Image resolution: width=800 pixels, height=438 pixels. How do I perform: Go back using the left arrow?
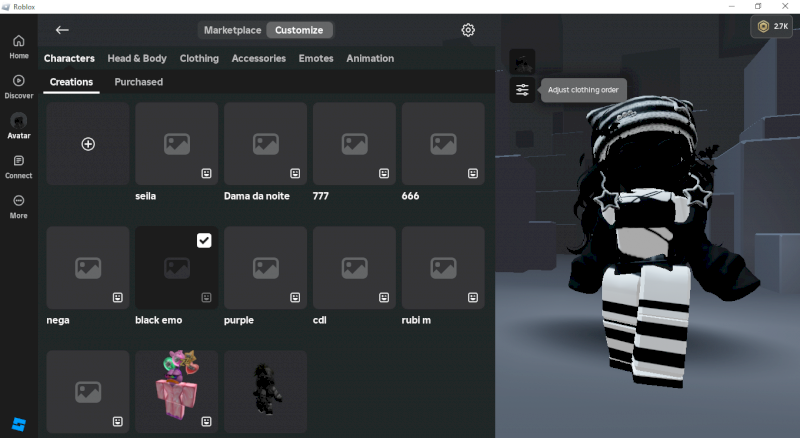tap(62, 30)
